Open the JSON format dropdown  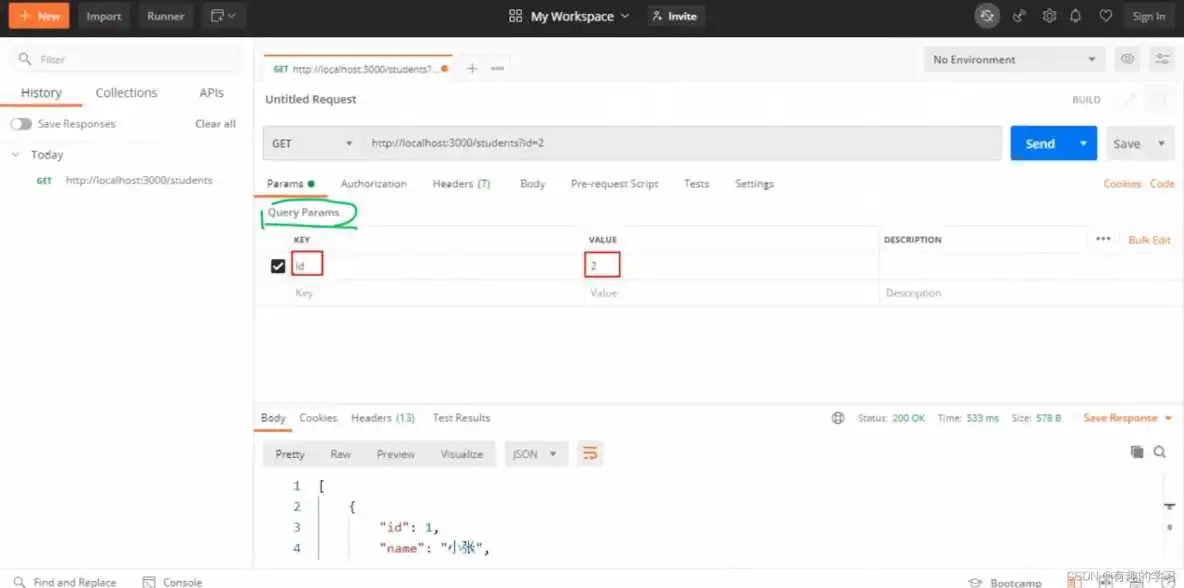(x=536, y=454)
